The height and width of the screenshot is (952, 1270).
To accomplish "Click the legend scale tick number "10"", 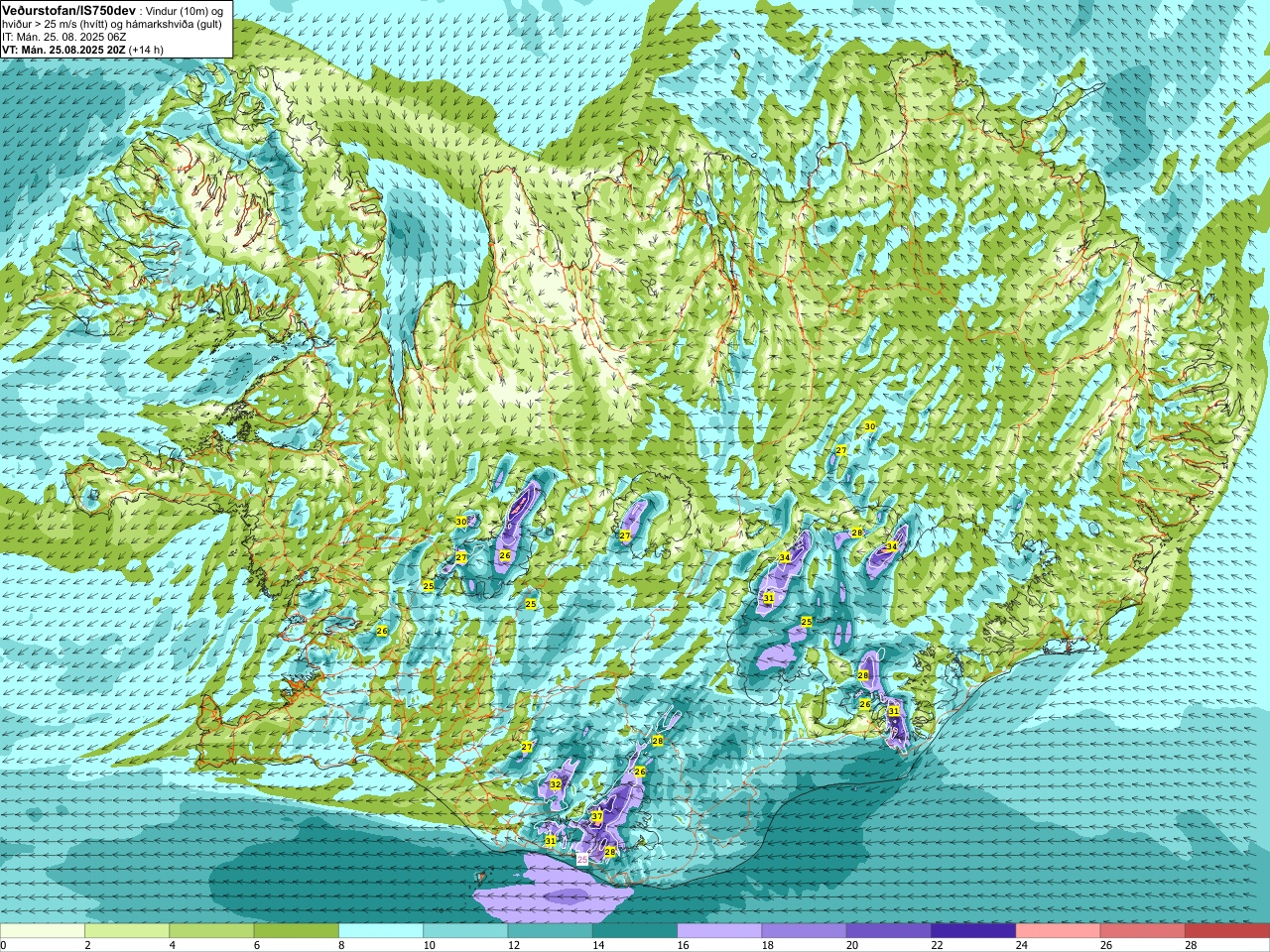I will [x=429, y=945].
